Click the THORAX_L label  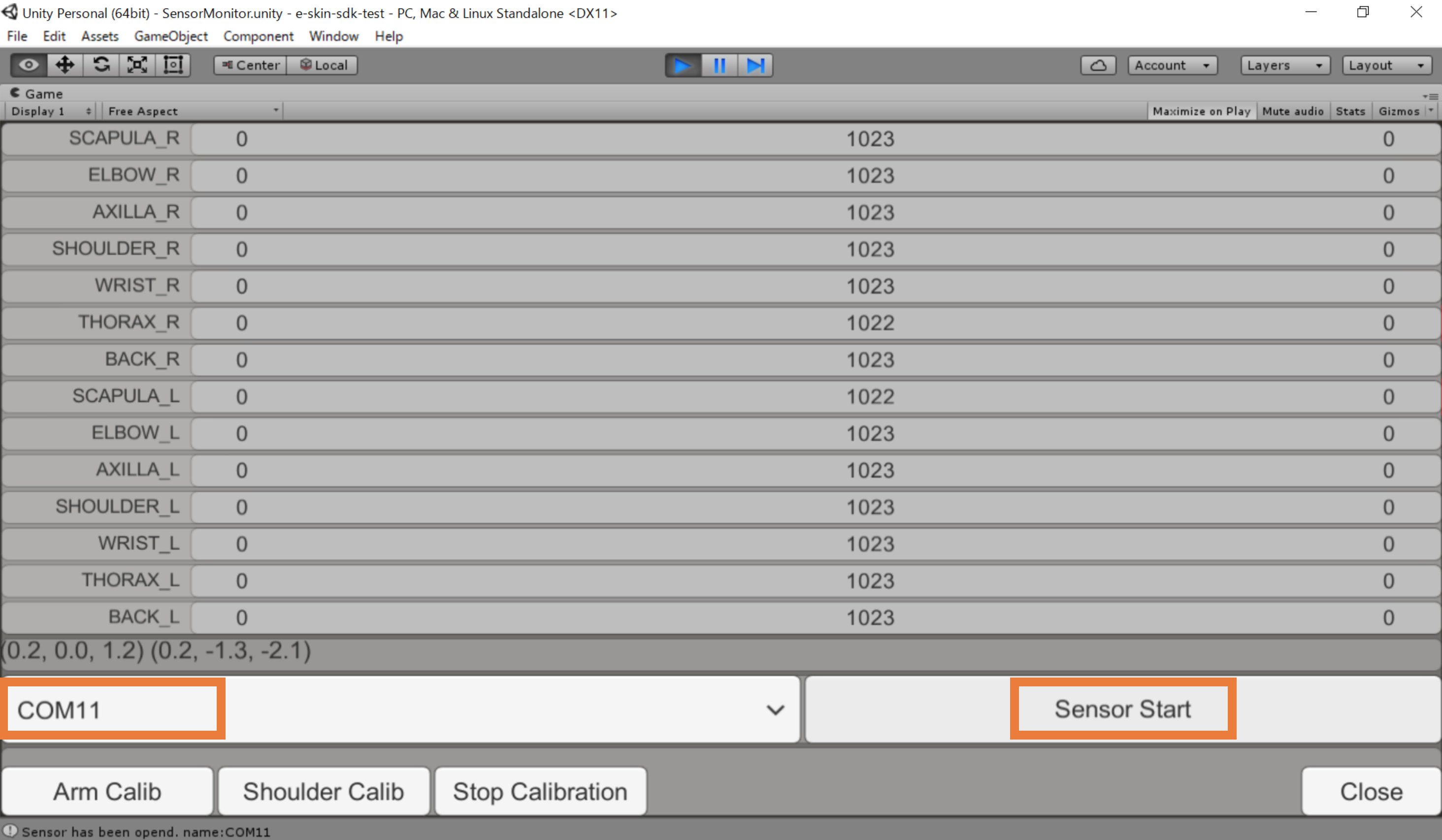click(x=131, y=580)
